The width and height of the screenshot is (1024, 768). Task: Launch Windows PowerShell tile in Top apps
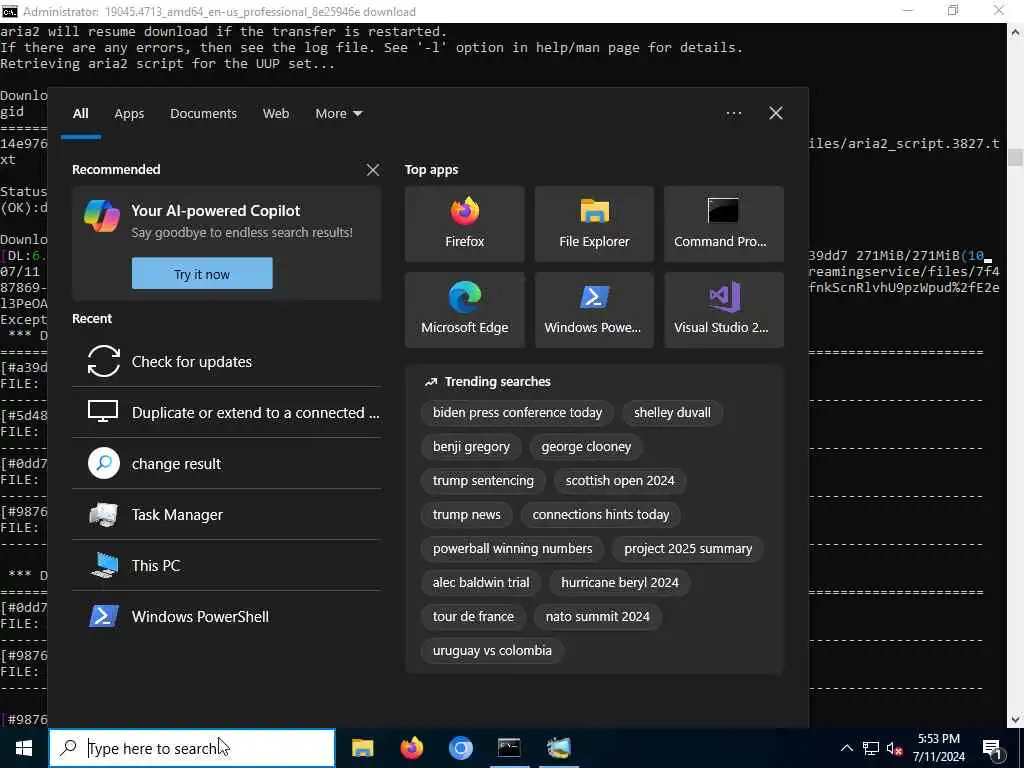coord(594,310)
